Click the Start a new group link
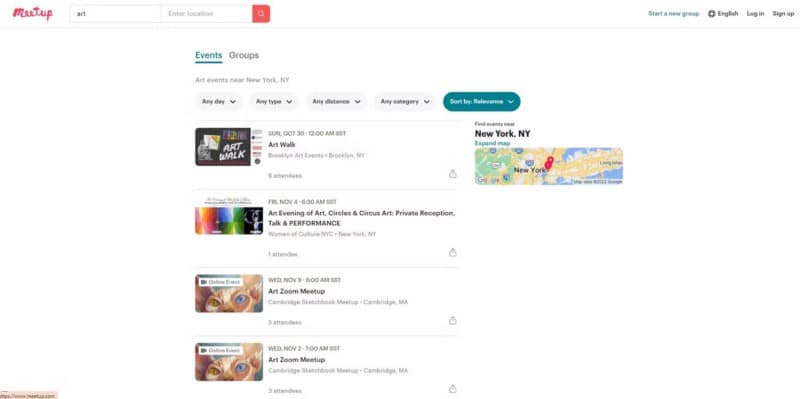This screenshot has width=800, height=399. [673, 14]
